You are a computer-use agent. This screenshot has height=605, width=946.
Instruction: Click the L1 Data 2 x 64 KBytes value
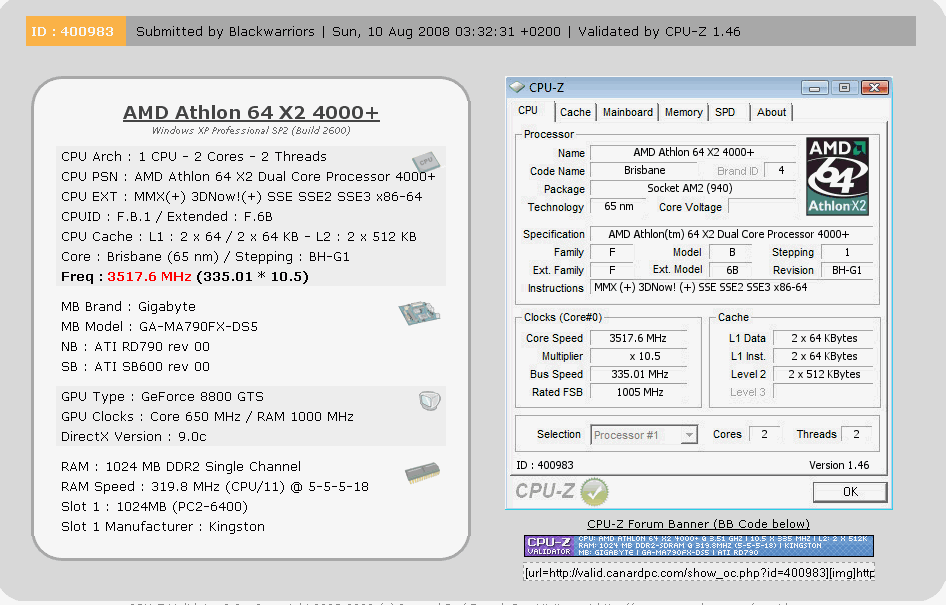point(824,338)
